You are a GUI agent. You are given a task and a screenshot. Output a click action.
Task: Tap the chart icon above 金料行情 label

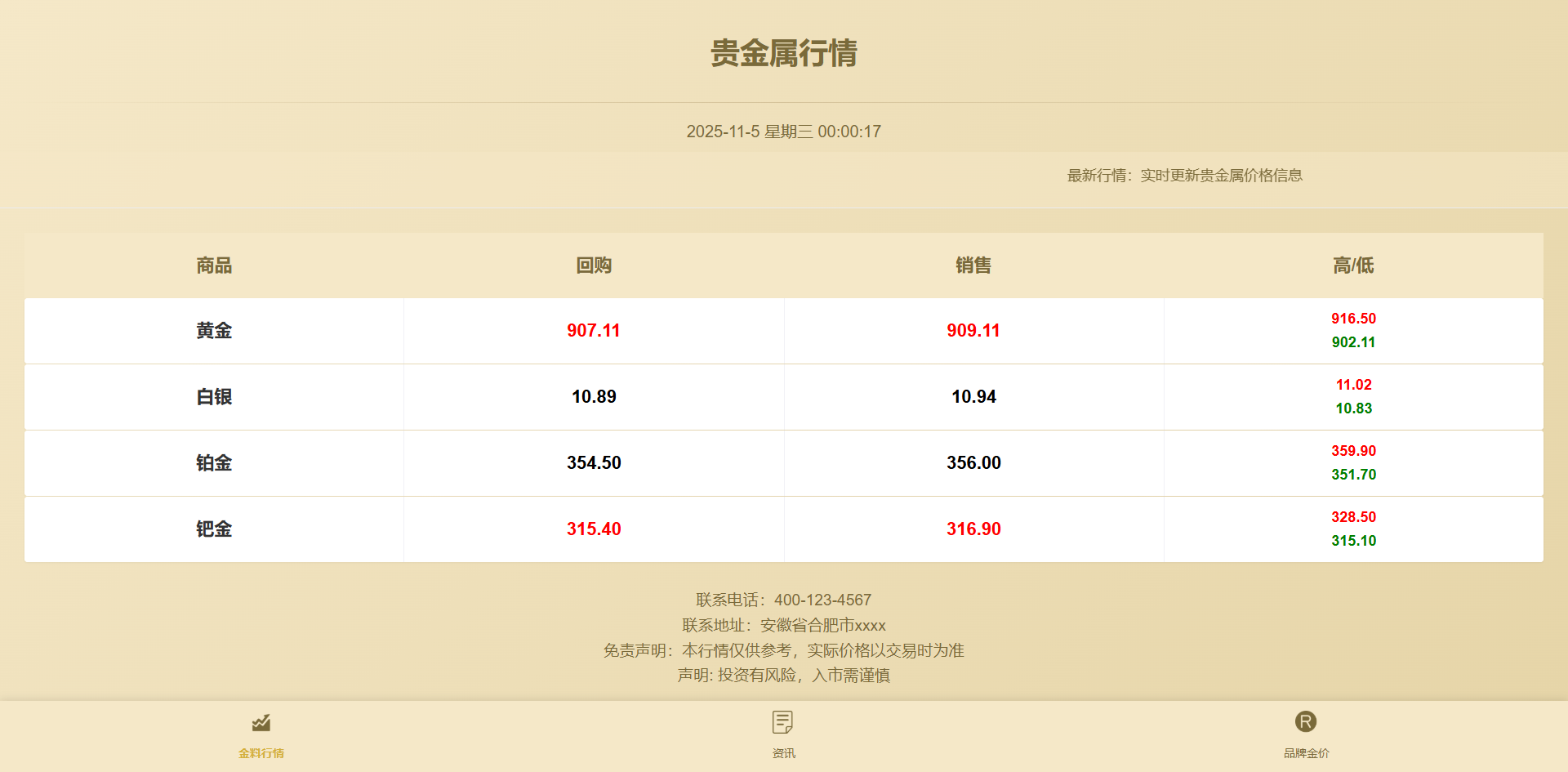click(261, 724)
